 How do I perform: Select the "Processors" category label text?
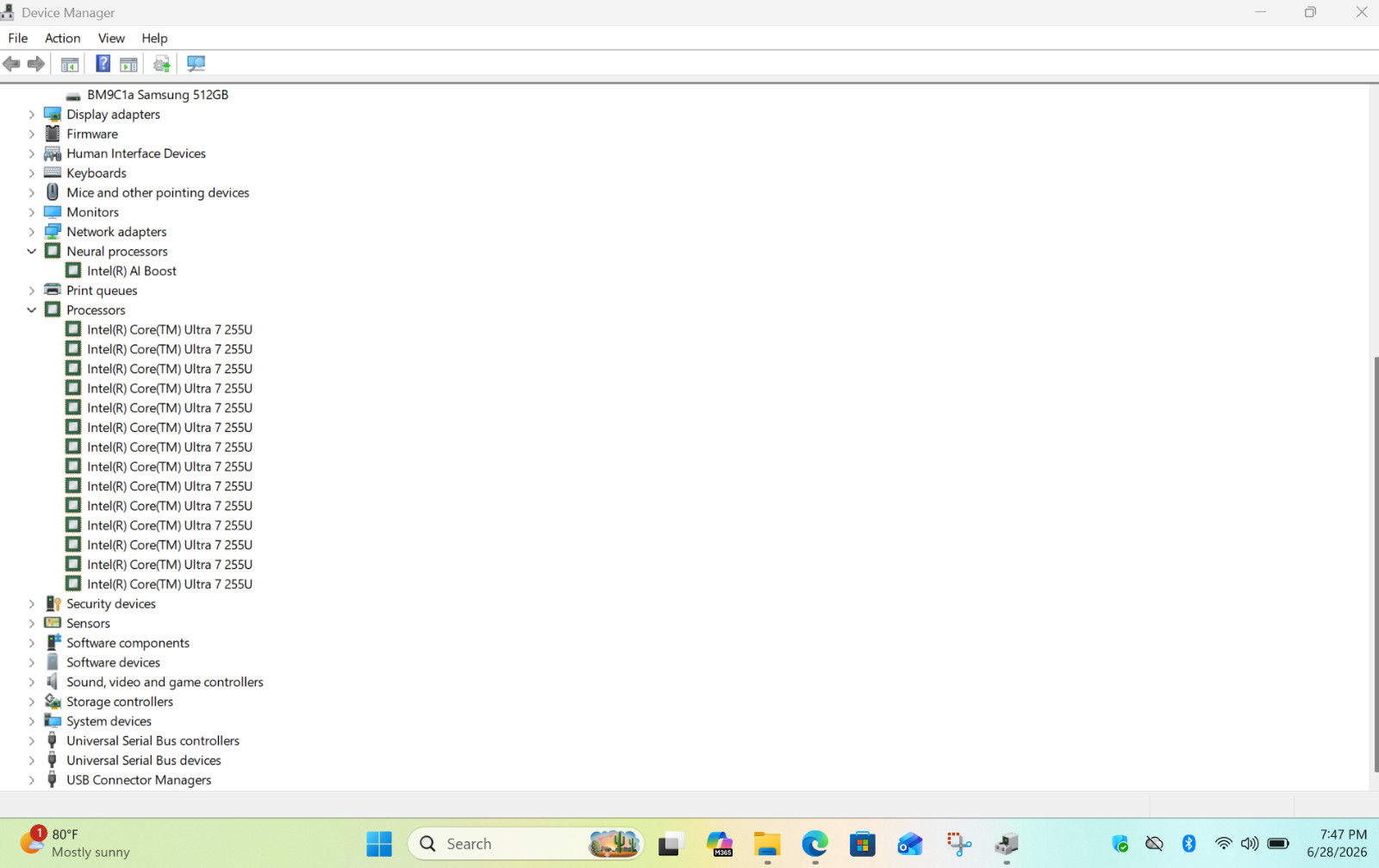[x=96, y=310]
